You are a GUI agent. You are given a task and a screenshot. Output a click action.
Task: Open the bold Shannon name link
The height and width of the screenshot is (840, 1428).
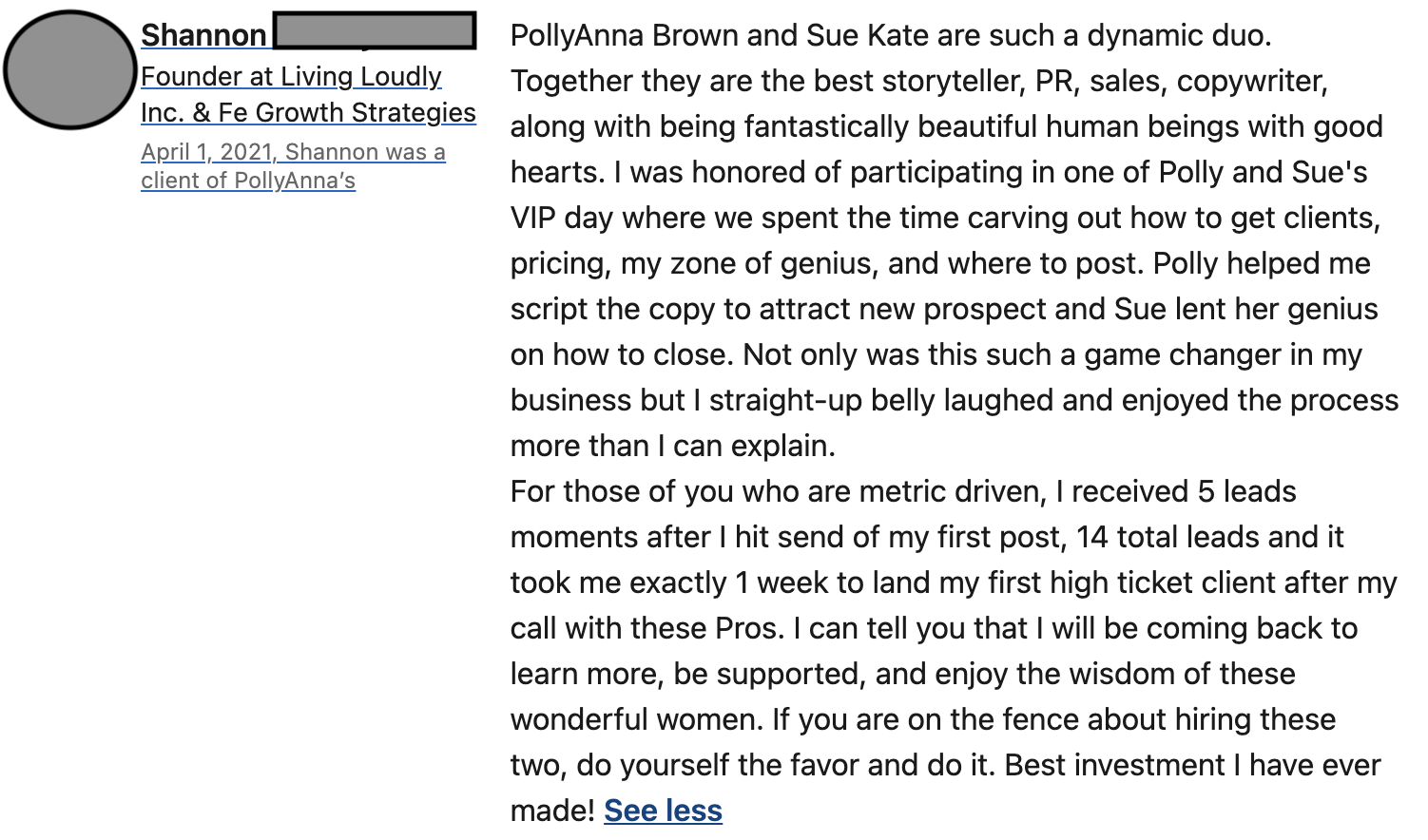click(x=203, y=35)
